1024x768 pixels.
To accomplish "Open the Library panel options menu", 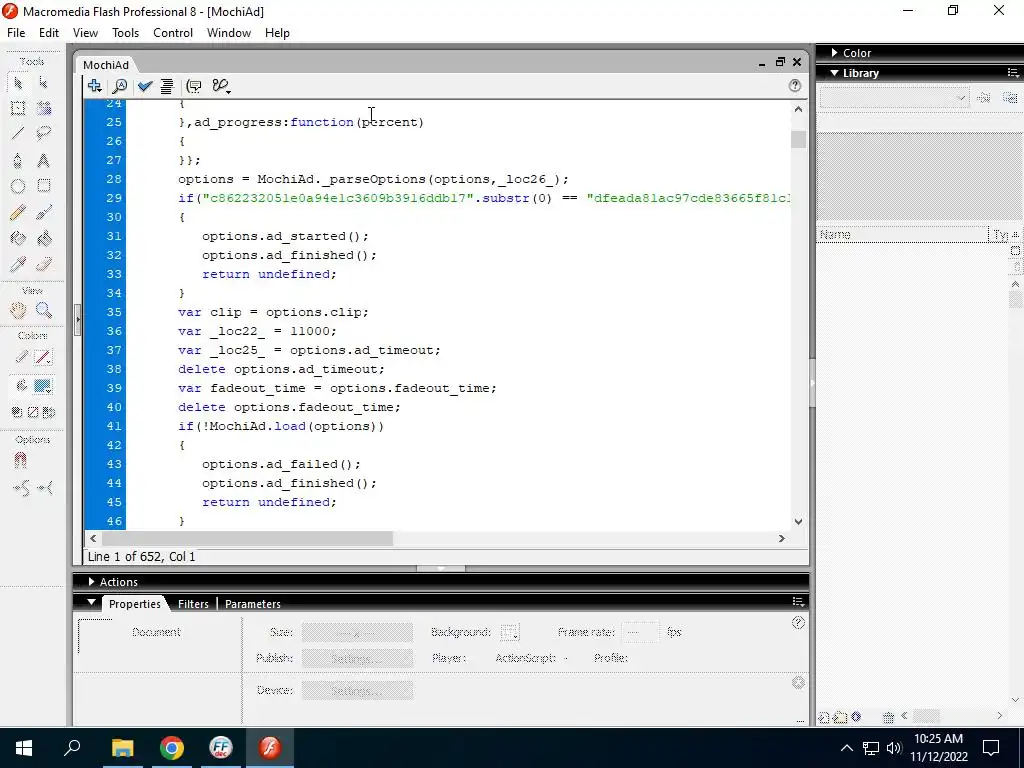I will pyautogui.click(x=1013, y=73).
